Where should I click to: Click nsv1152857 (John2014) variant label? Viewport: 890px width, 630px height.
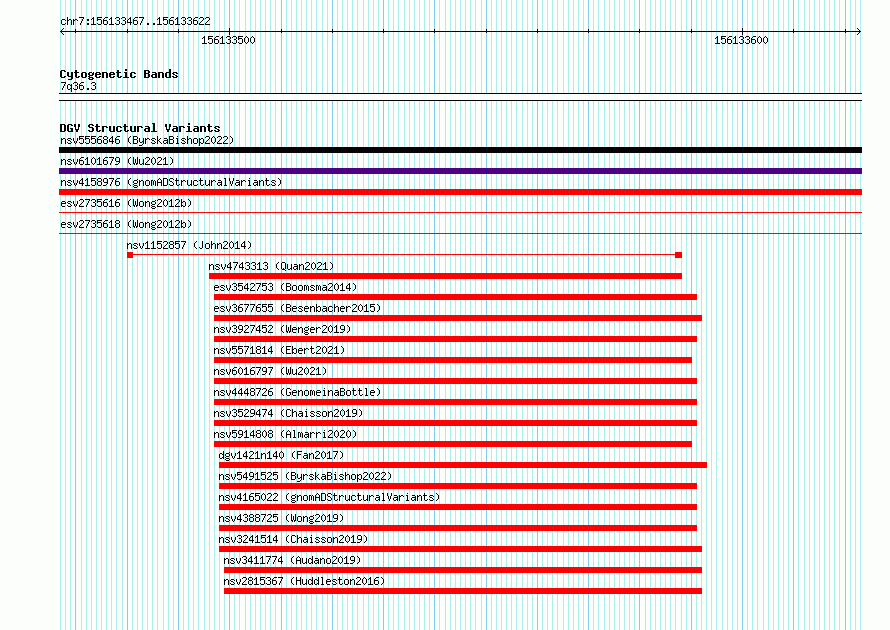coord(189,245)
